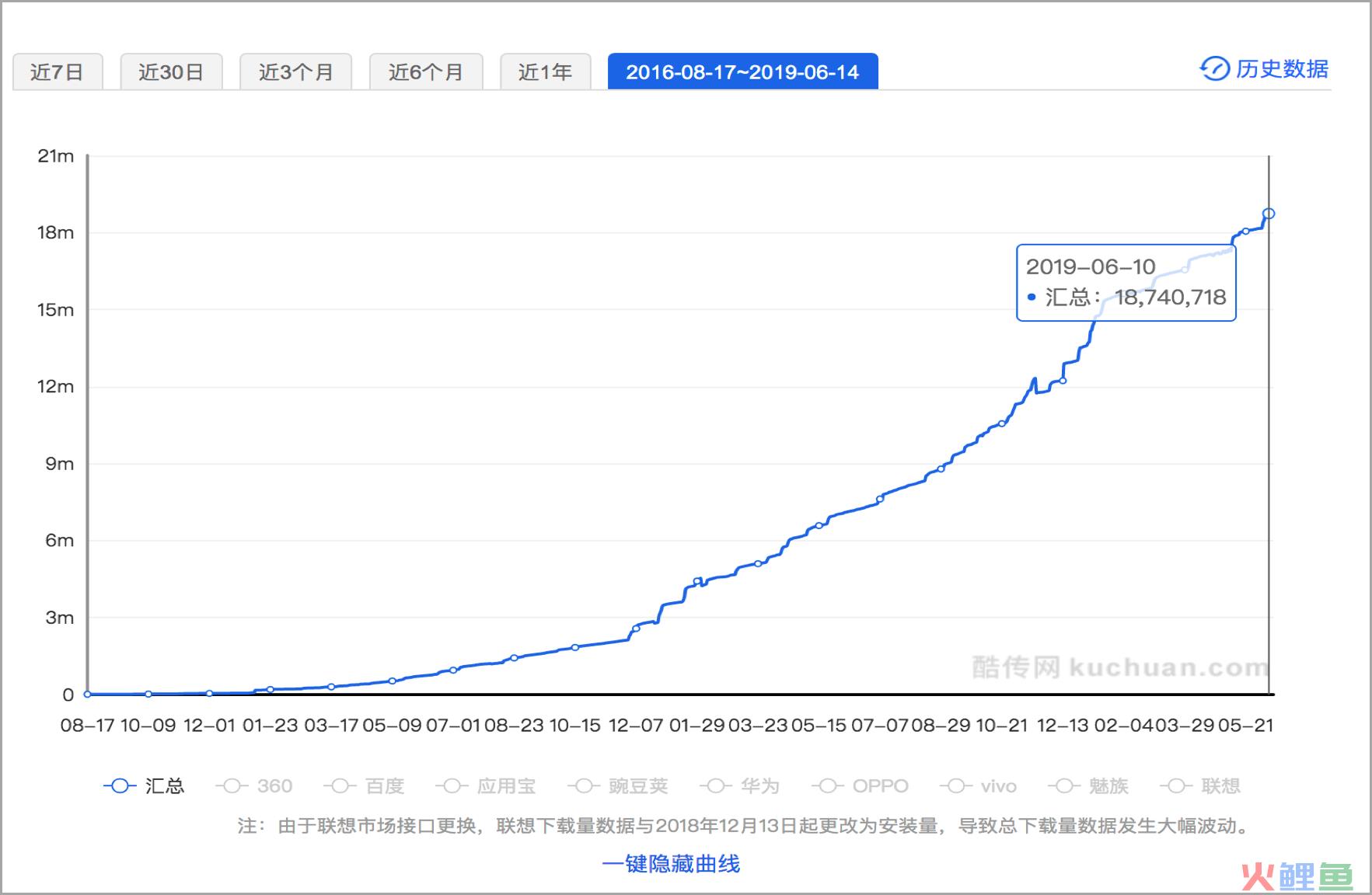Click the 01-23 x-axis date label

click(270, 726)
